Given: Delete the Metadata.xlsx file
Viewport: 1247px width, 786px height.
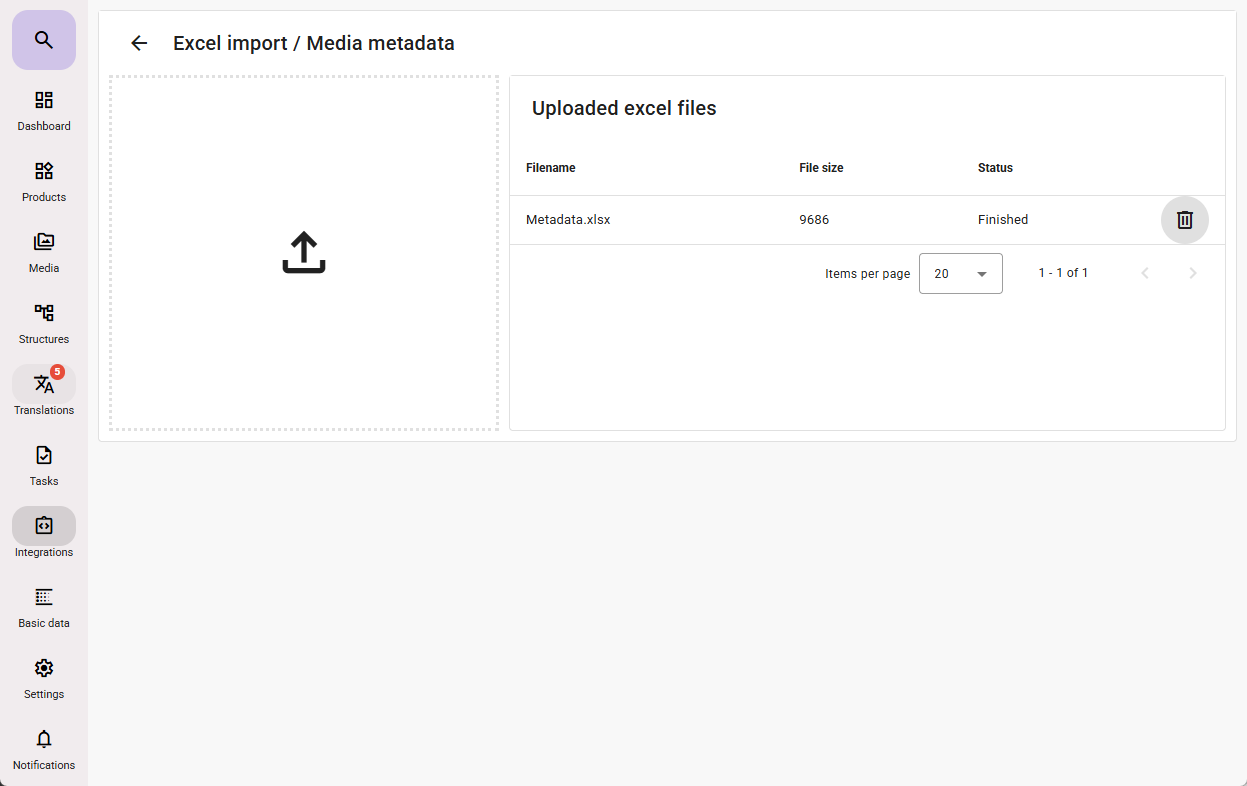Looking at the screenshot, I should coord(1184,220).
